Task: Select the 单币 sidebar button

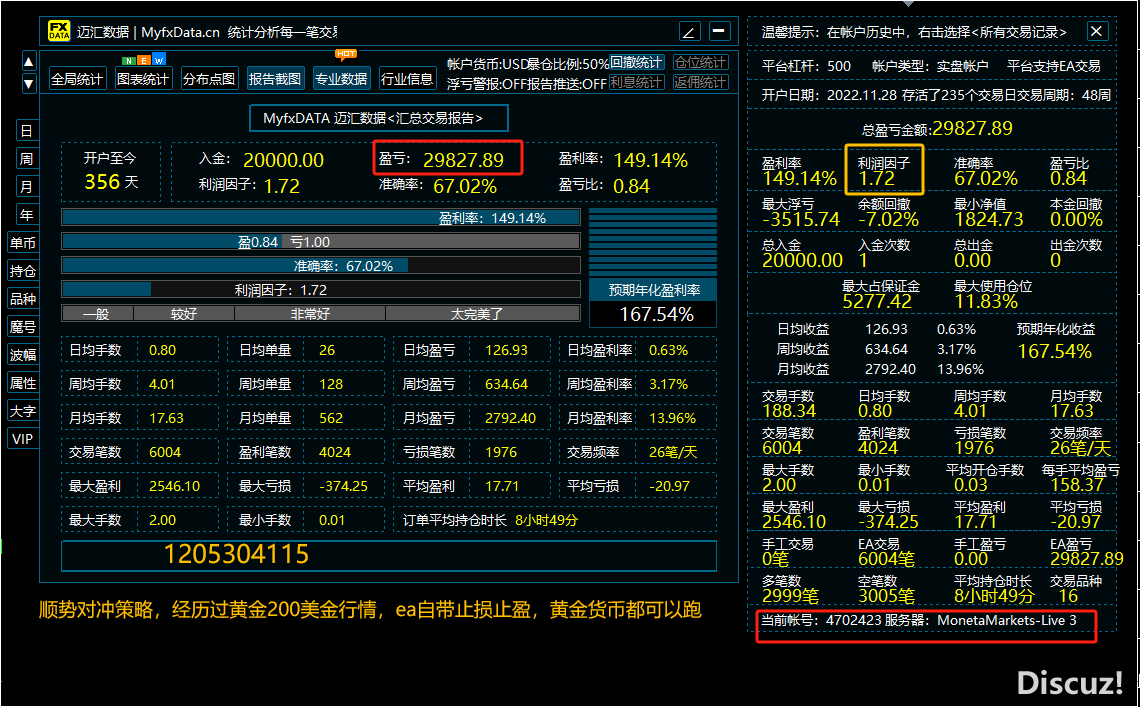Action: point(23,243)
